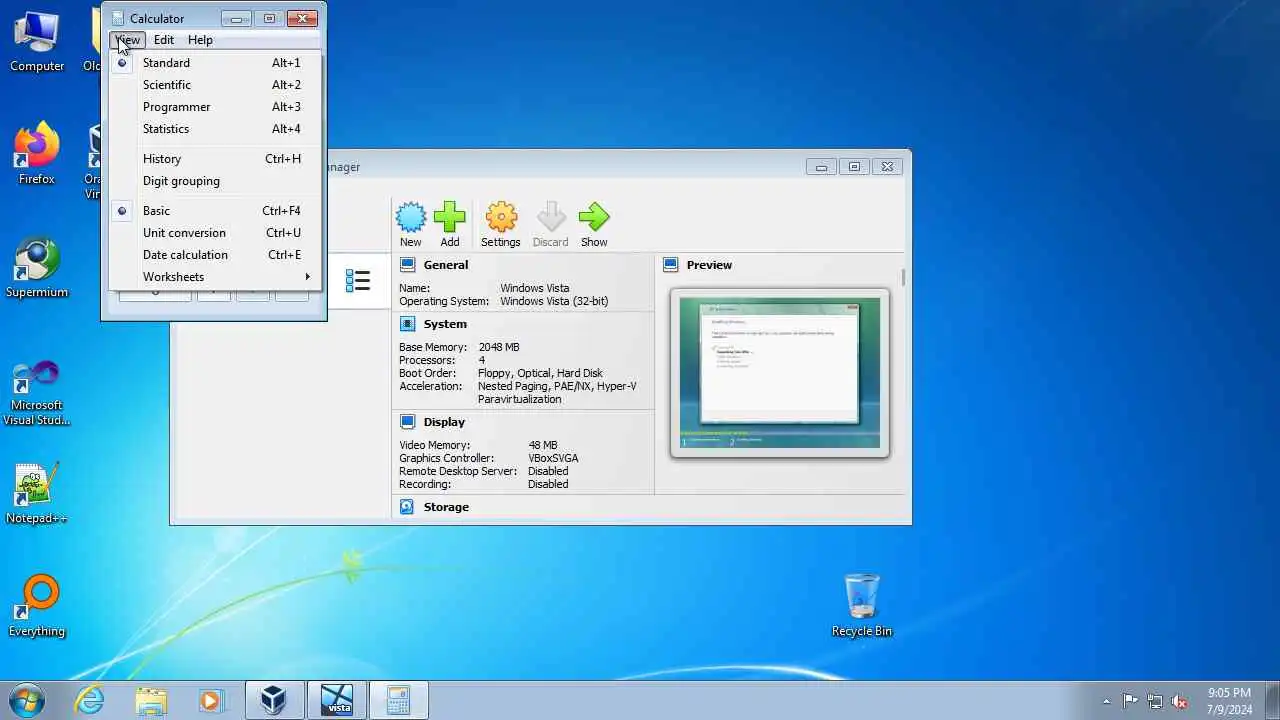Click Remote Desktop Server Disabled value
1280x720 pixels.
pyautogui.click(x=548, y=471)
